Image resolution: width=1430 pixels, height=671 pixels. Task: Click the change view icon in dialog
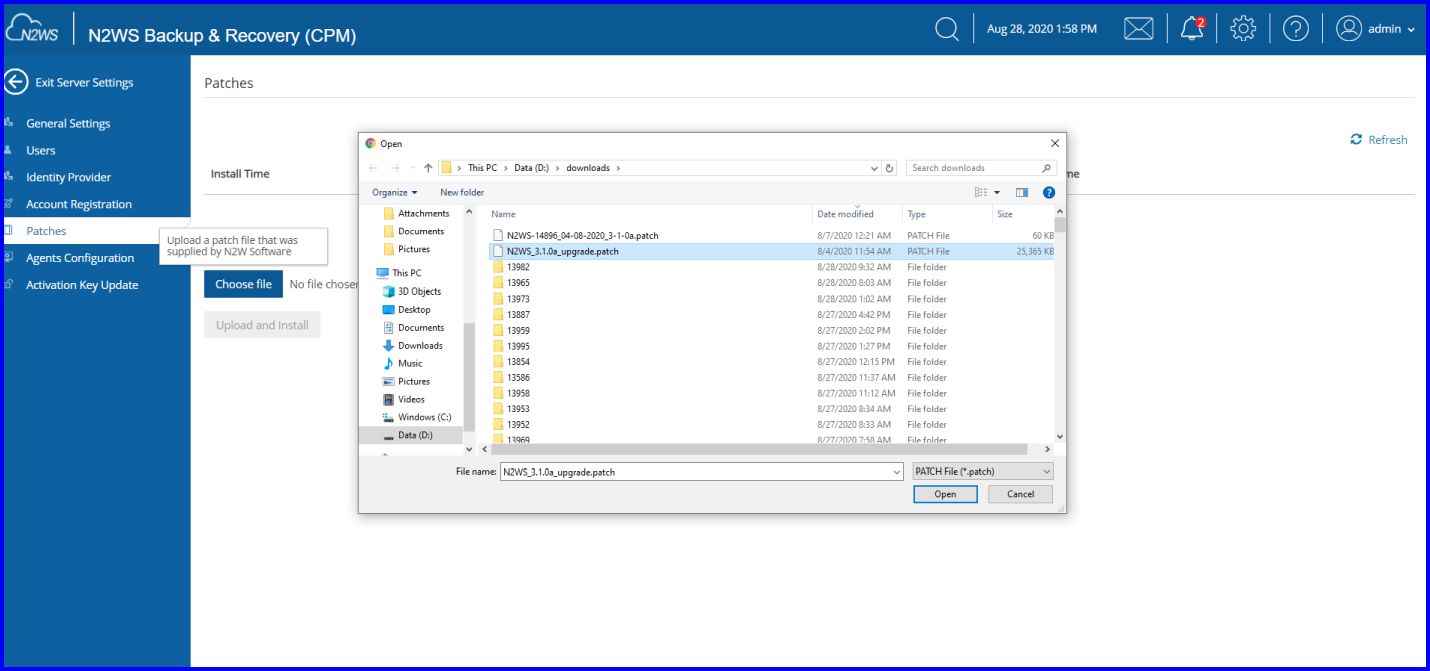(981, 192)
